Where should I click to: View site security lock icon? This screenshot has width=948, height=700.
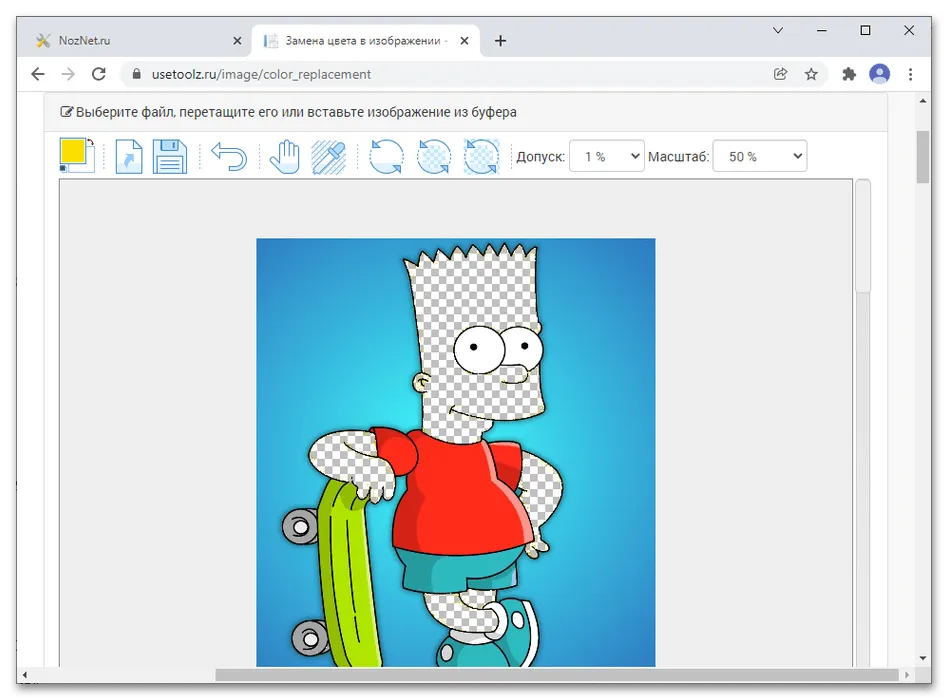coord(137,74)
